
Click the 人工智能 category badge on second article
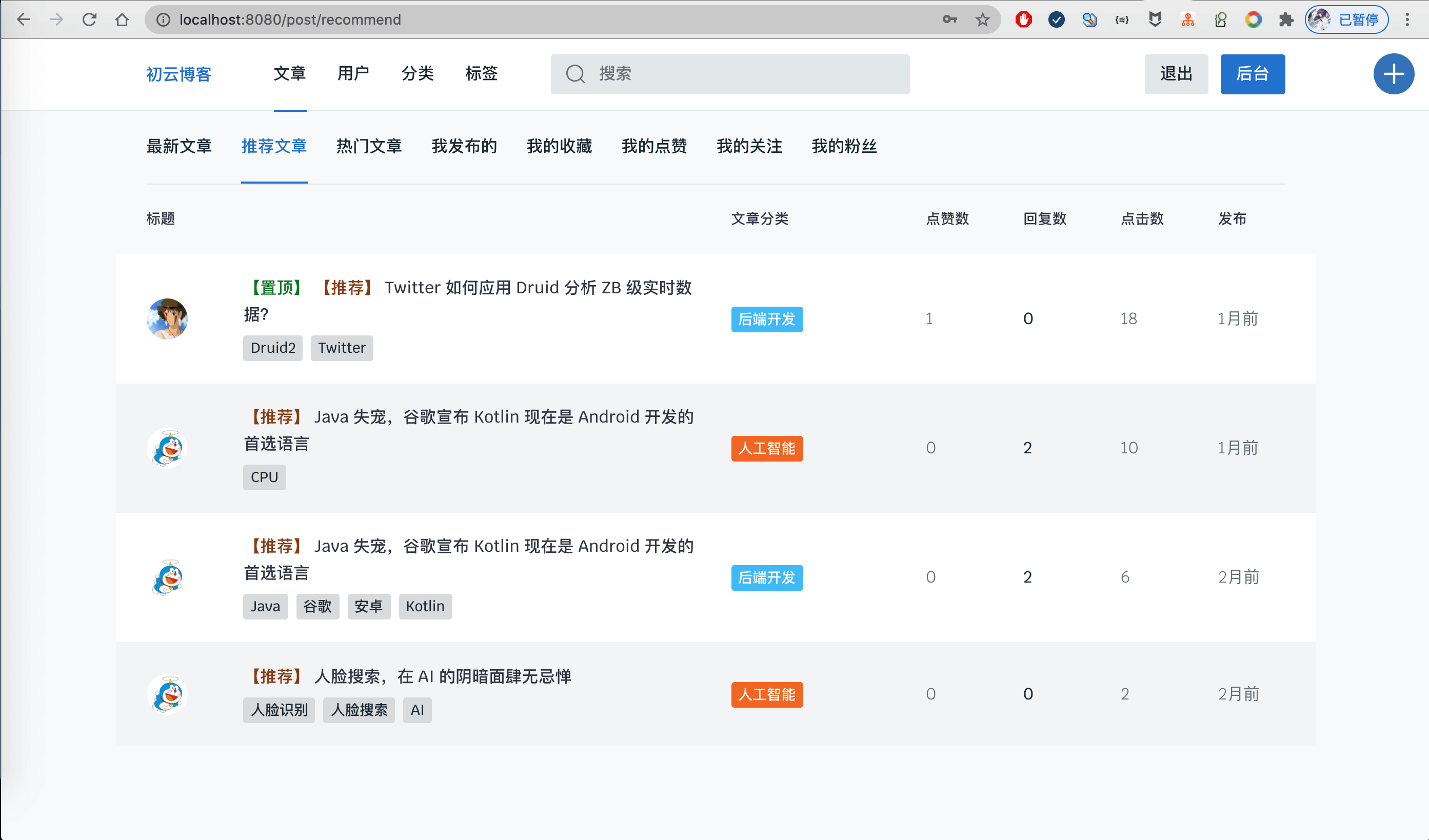pos(767,448)
